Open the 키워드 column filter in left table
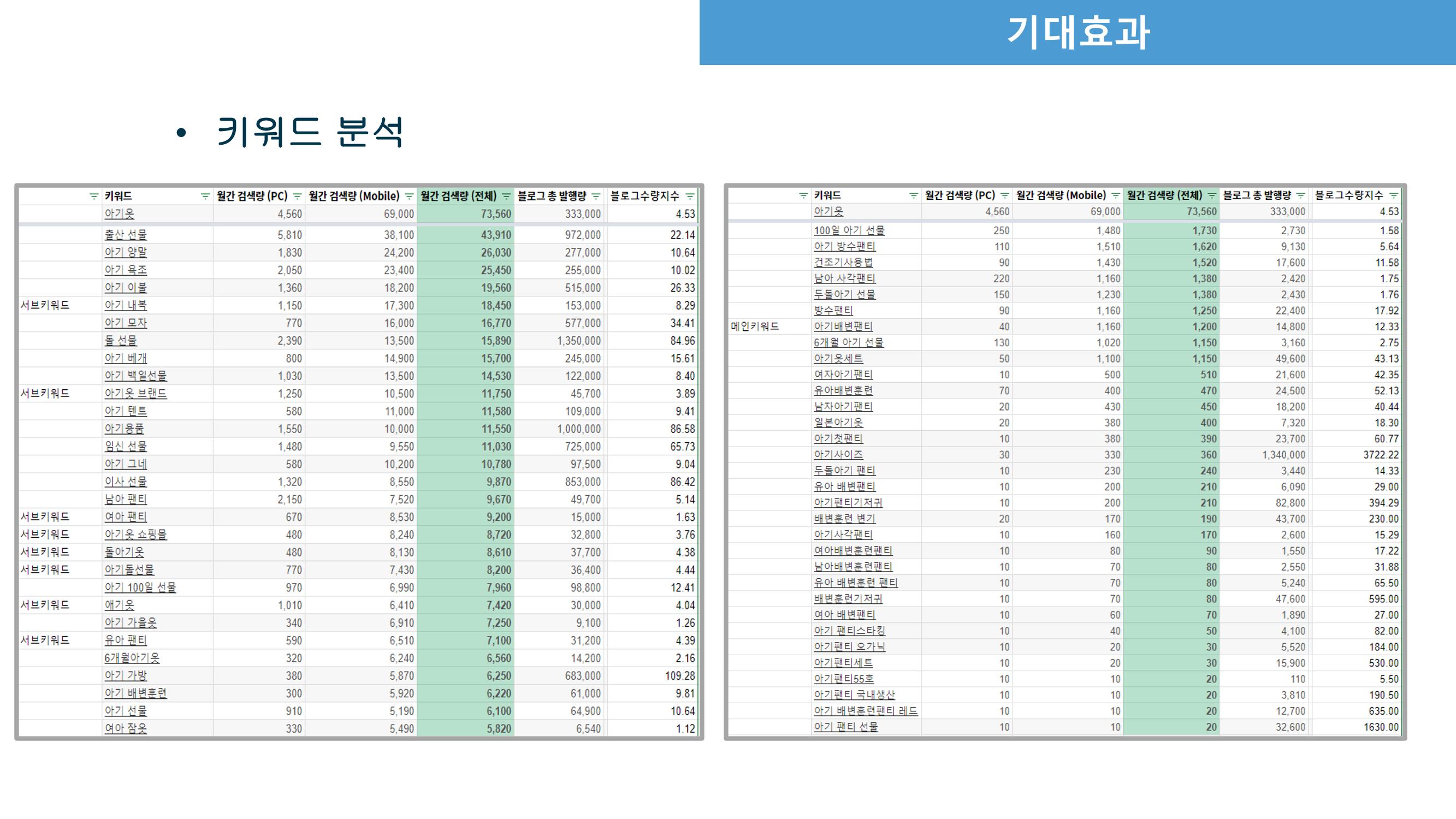This screenshot has height=819, width=1456. click(x=205, y=196)
